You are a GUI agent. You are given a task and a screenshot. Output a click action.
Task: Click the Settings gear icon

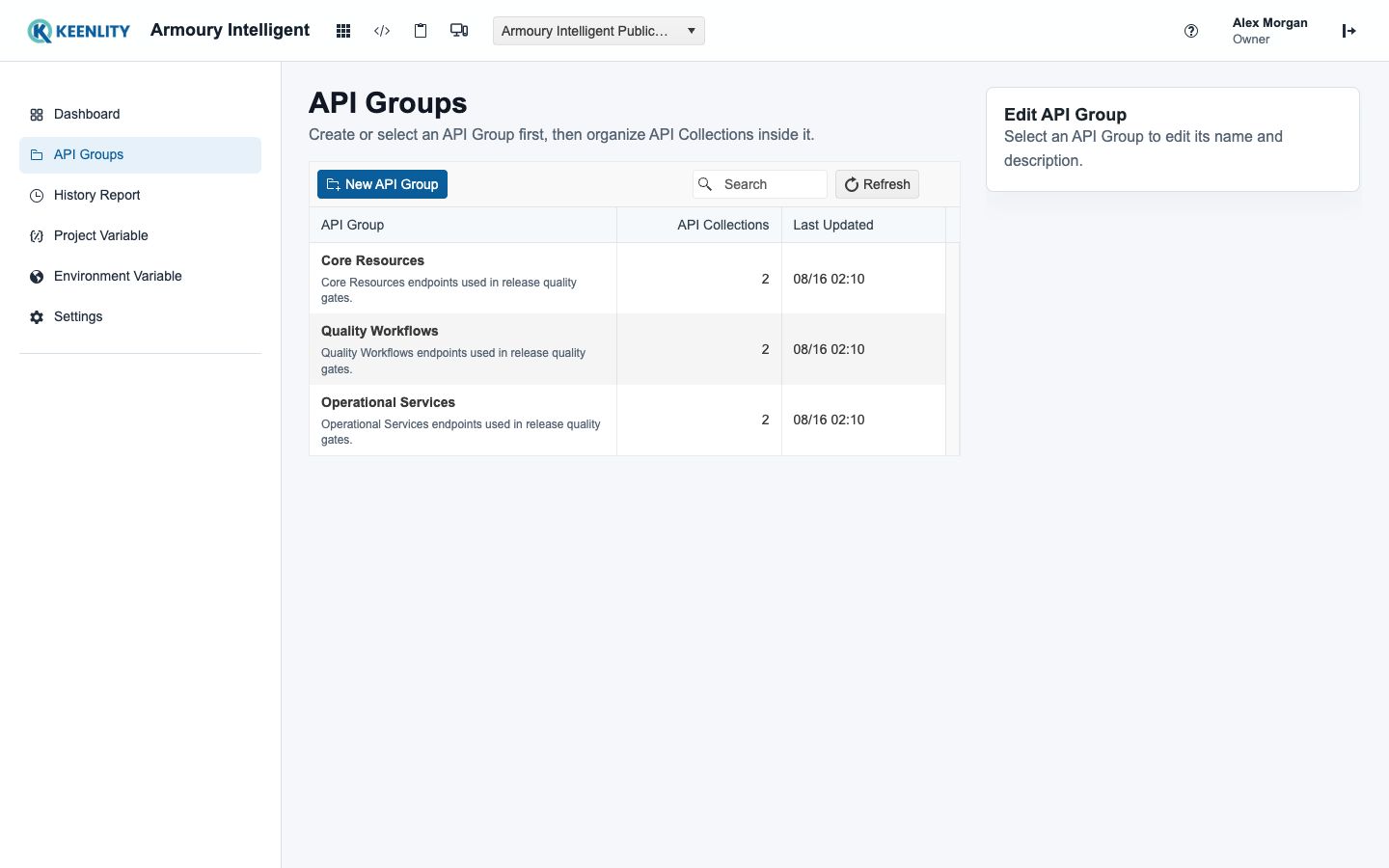point(37,317)
